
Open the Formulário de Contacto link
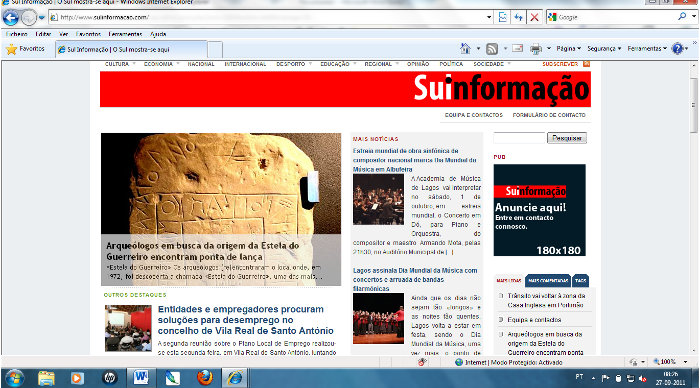pyautogui.click(x=549, y=115)
